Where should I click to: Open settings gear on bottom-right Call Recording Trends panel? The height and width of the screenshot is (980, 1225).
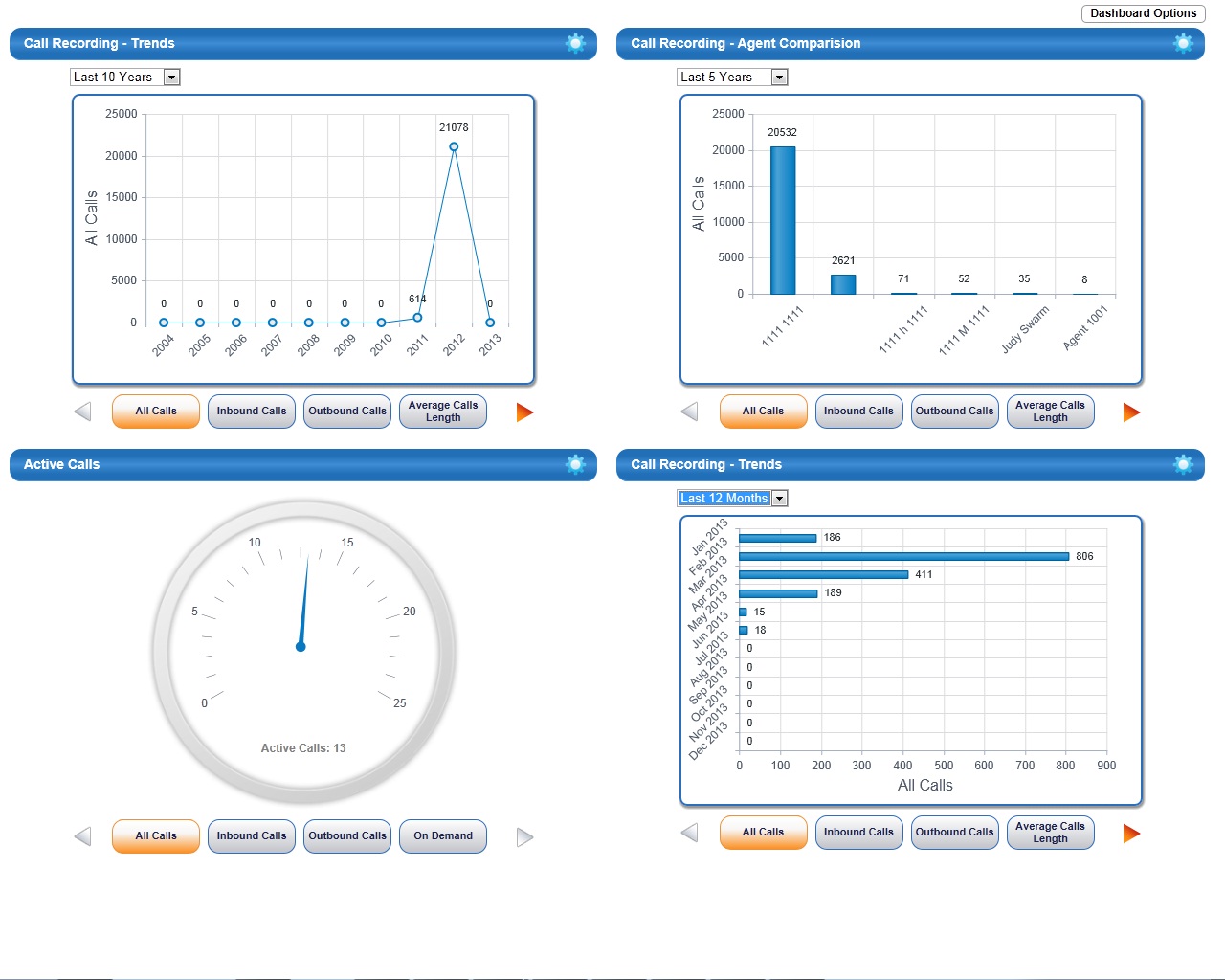point(1183,464)
